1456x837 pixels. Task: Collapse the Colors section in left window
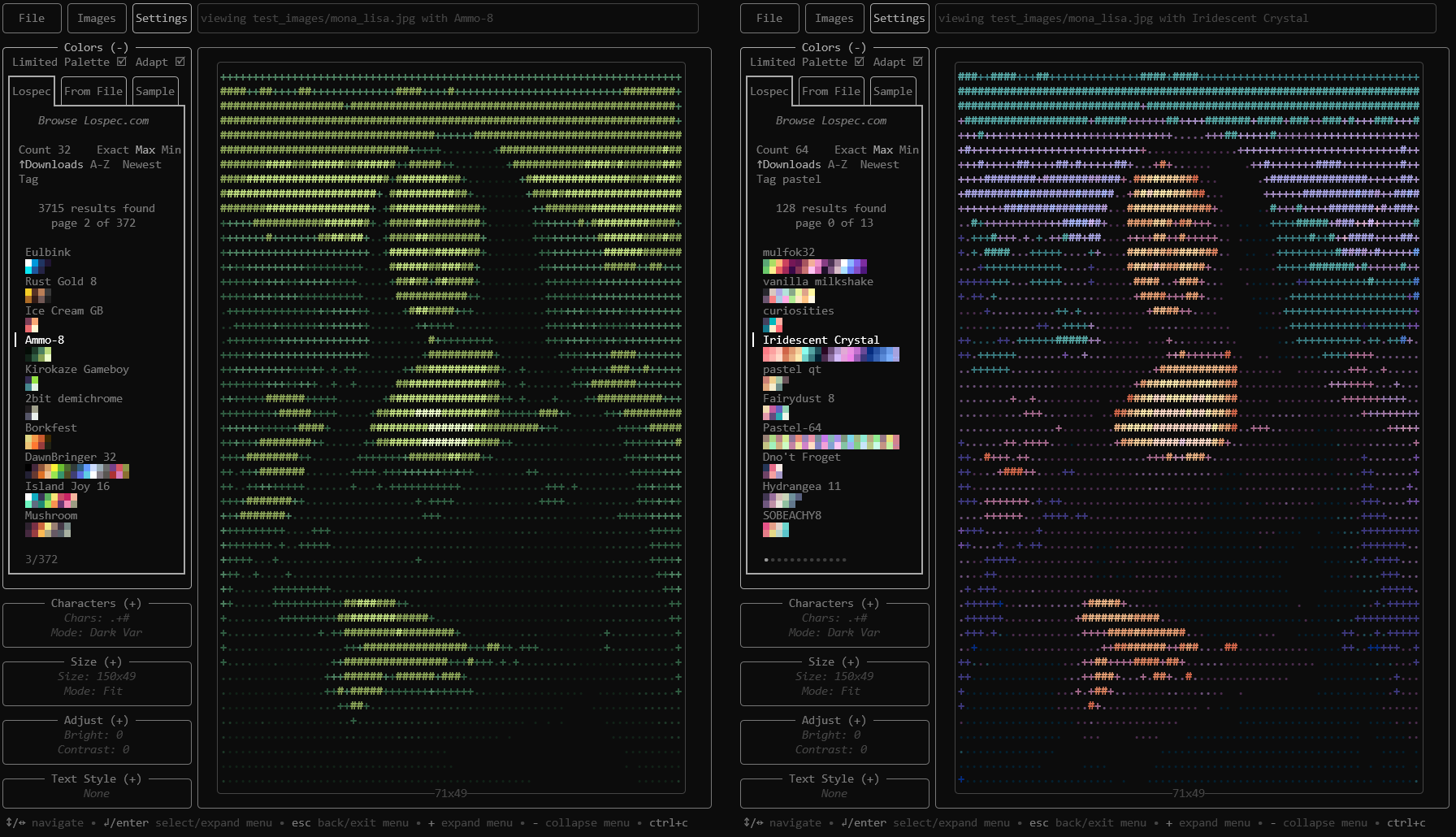click(x=97, y=47)
